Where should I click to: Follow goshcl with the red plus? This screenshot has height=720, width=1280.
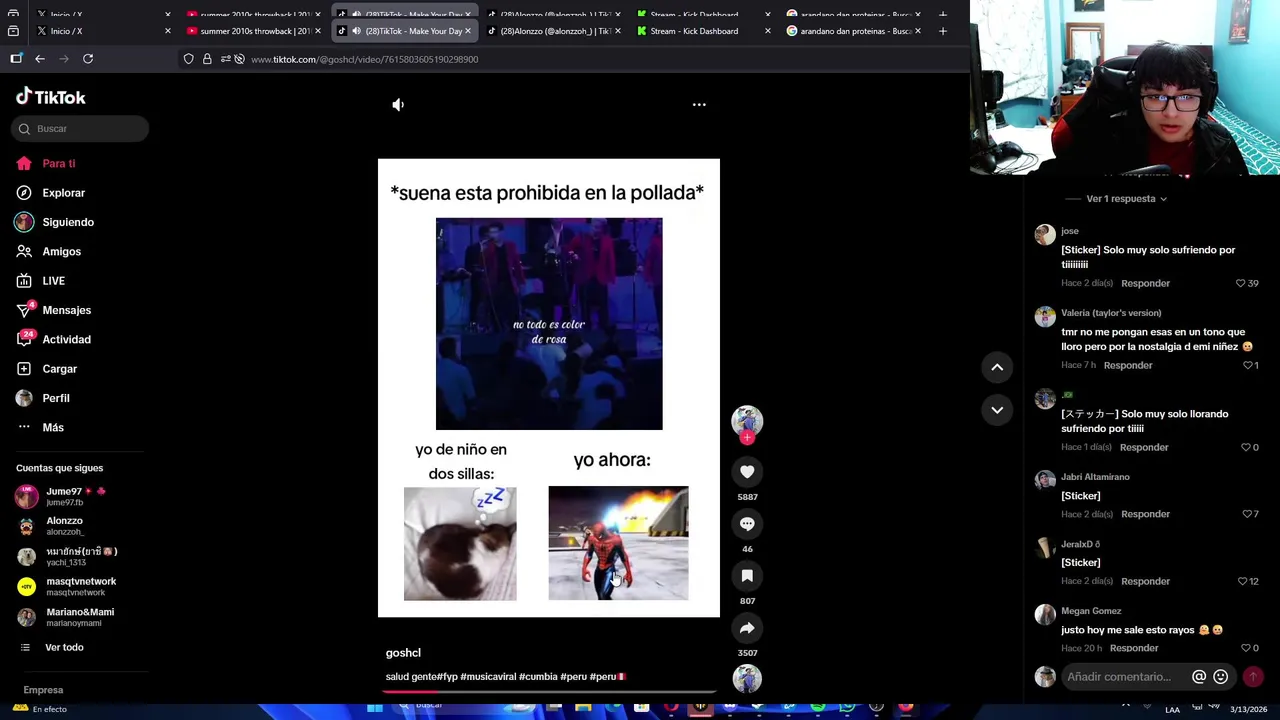tap(747, 437)
